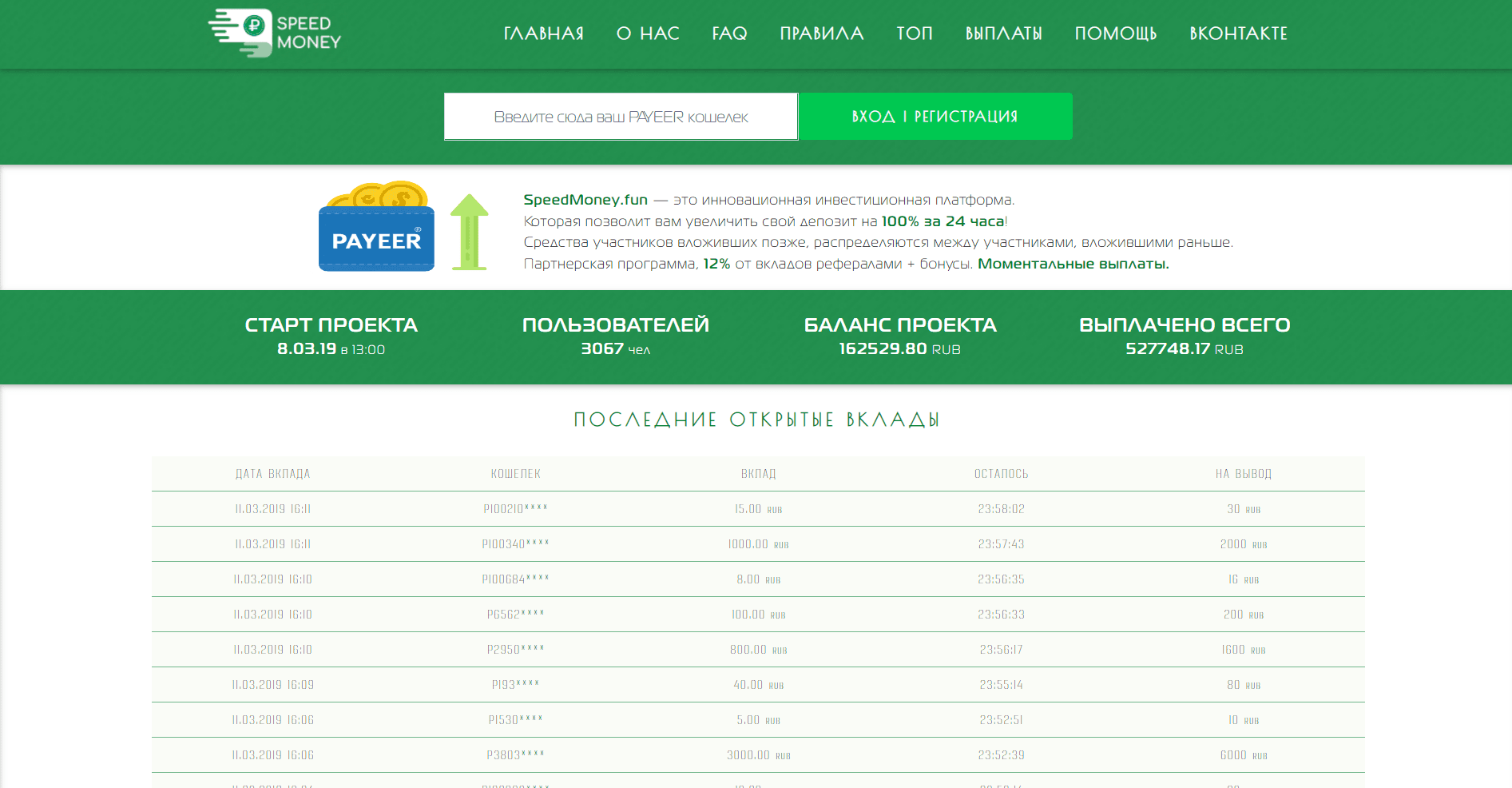The height and width of the screenshot is (788, 1512).
Task: Click the 2000 RUB withdrawal amount
Action: coord(1244,544)
